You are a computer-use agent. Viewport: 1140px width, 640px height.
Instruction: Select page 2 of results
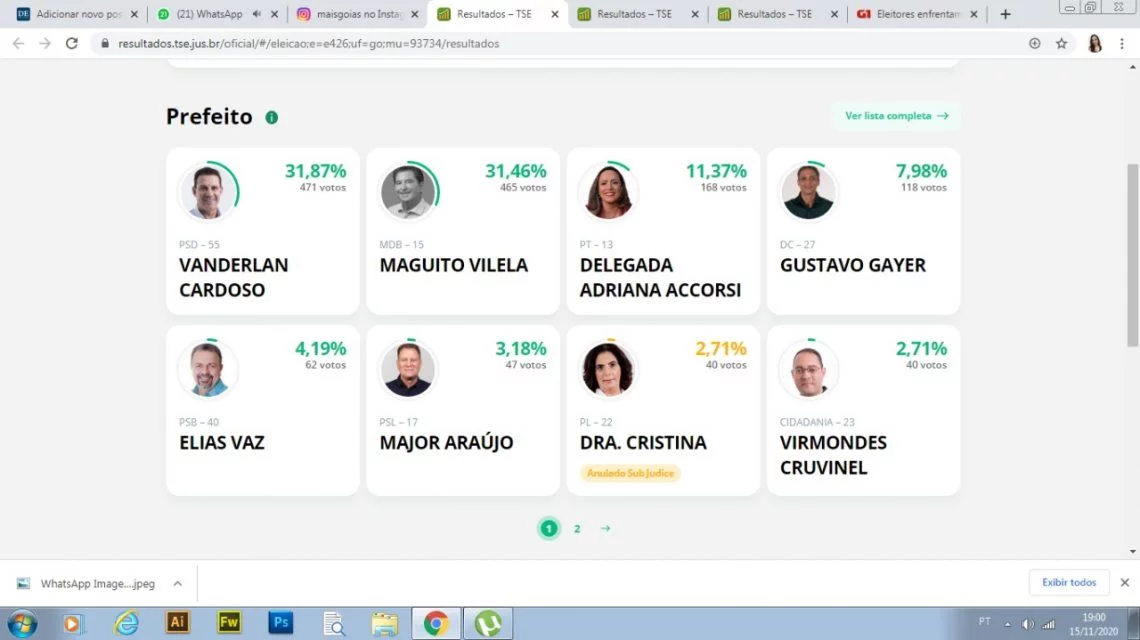[x=577, y=529]
